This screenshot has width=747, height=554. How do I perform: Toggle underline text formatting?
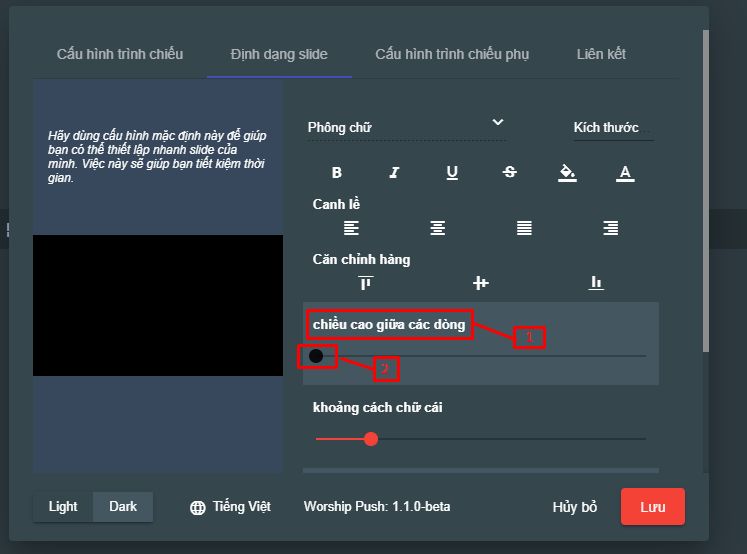[452, 172]
